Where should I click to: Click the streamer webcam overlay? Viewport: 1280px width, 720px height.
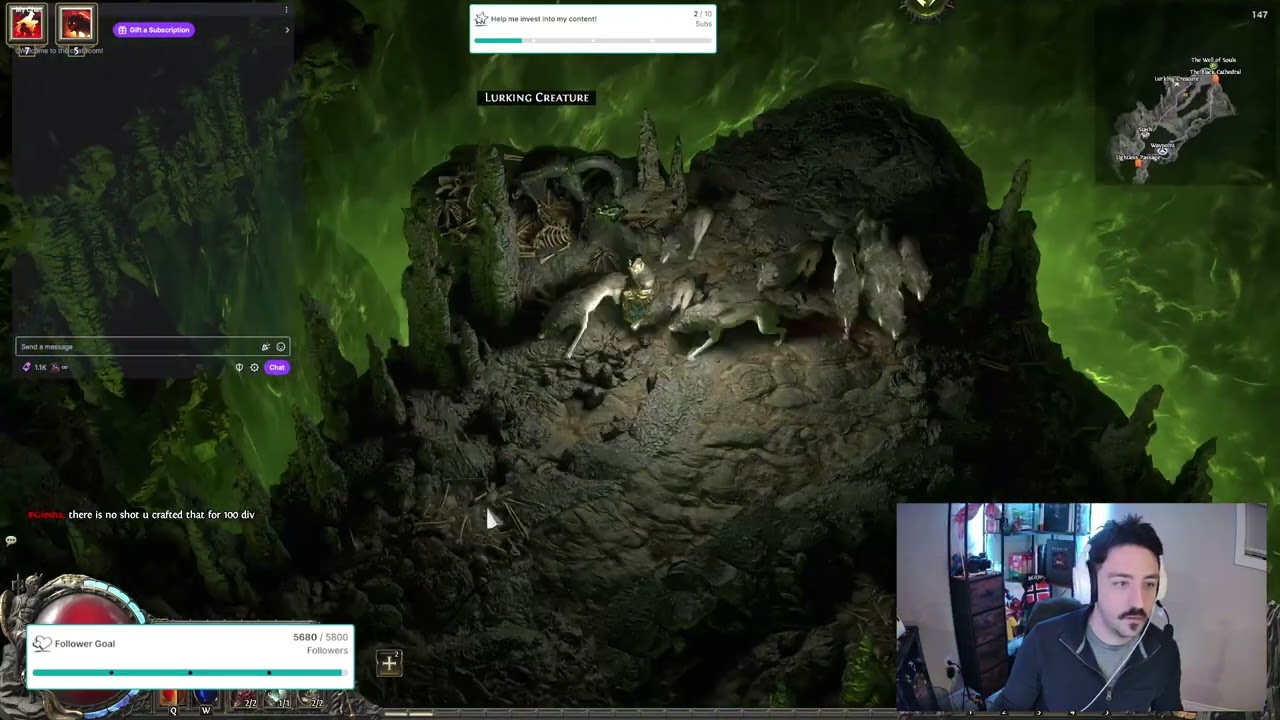tap(1082, 608)
